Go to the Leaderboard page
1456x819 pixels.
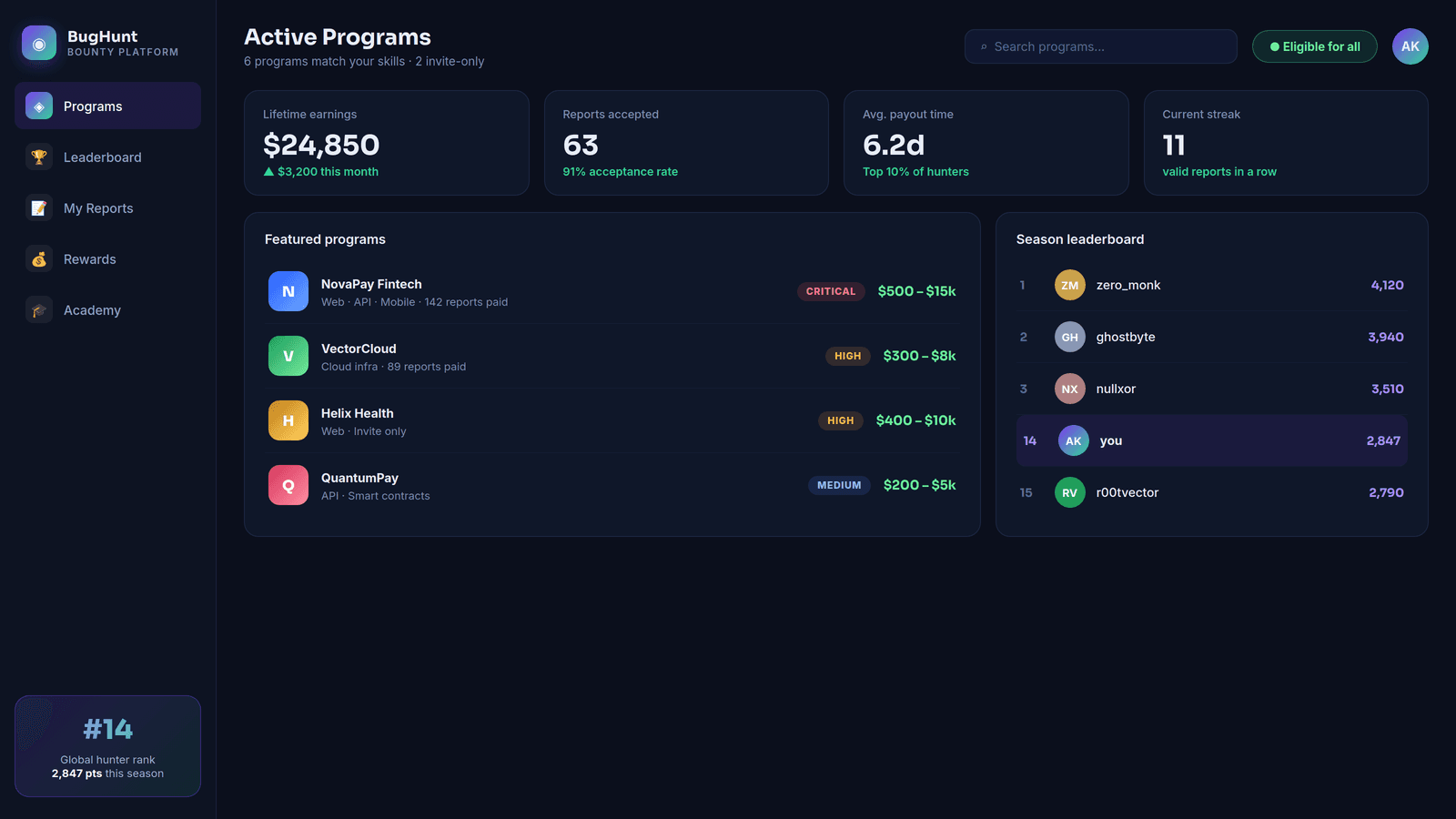[107, 157]
